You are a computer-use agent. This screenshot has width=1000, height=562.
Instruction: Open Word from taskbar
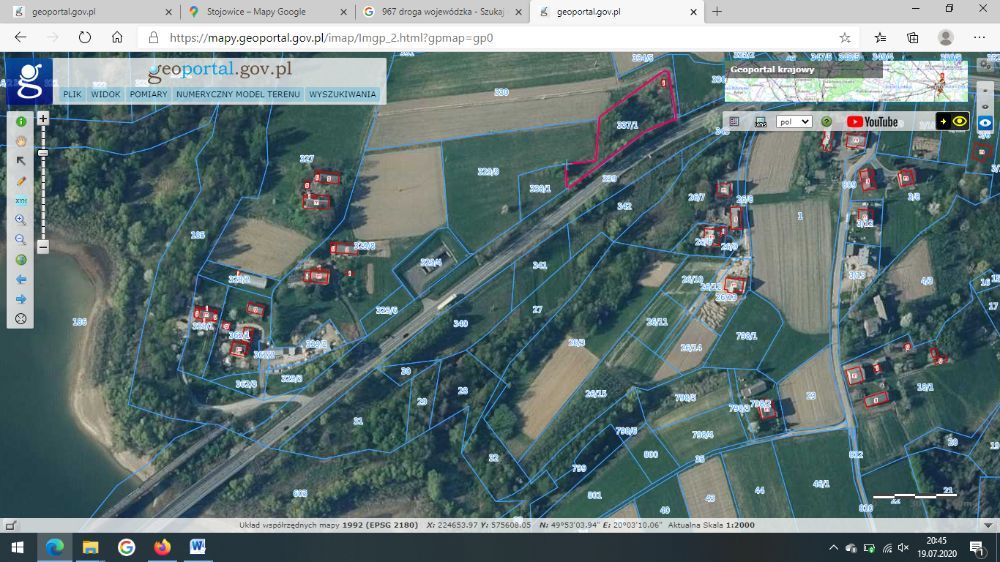click(x=198, y=547)
